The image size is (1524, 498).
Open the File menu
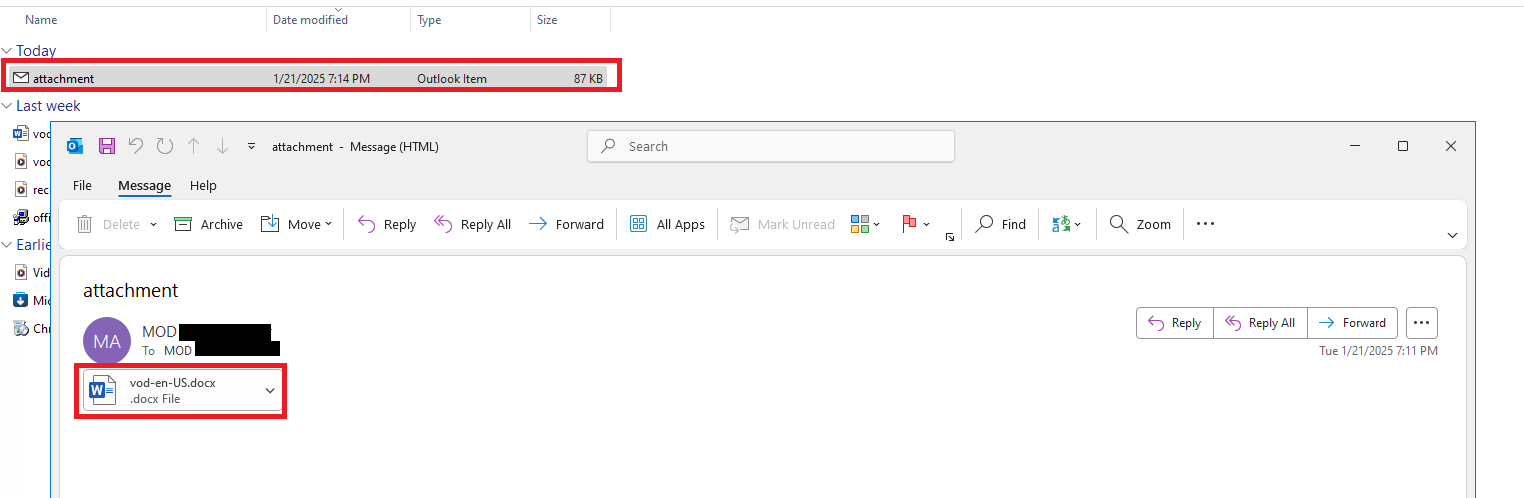82,185
